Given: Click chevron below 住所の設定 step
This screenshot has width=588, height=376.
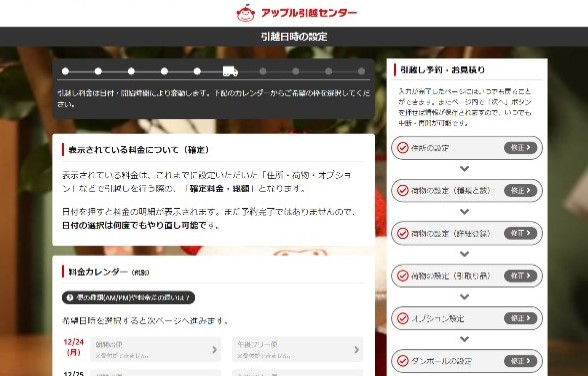Looking at the screenshot, I should click(464, 169).
